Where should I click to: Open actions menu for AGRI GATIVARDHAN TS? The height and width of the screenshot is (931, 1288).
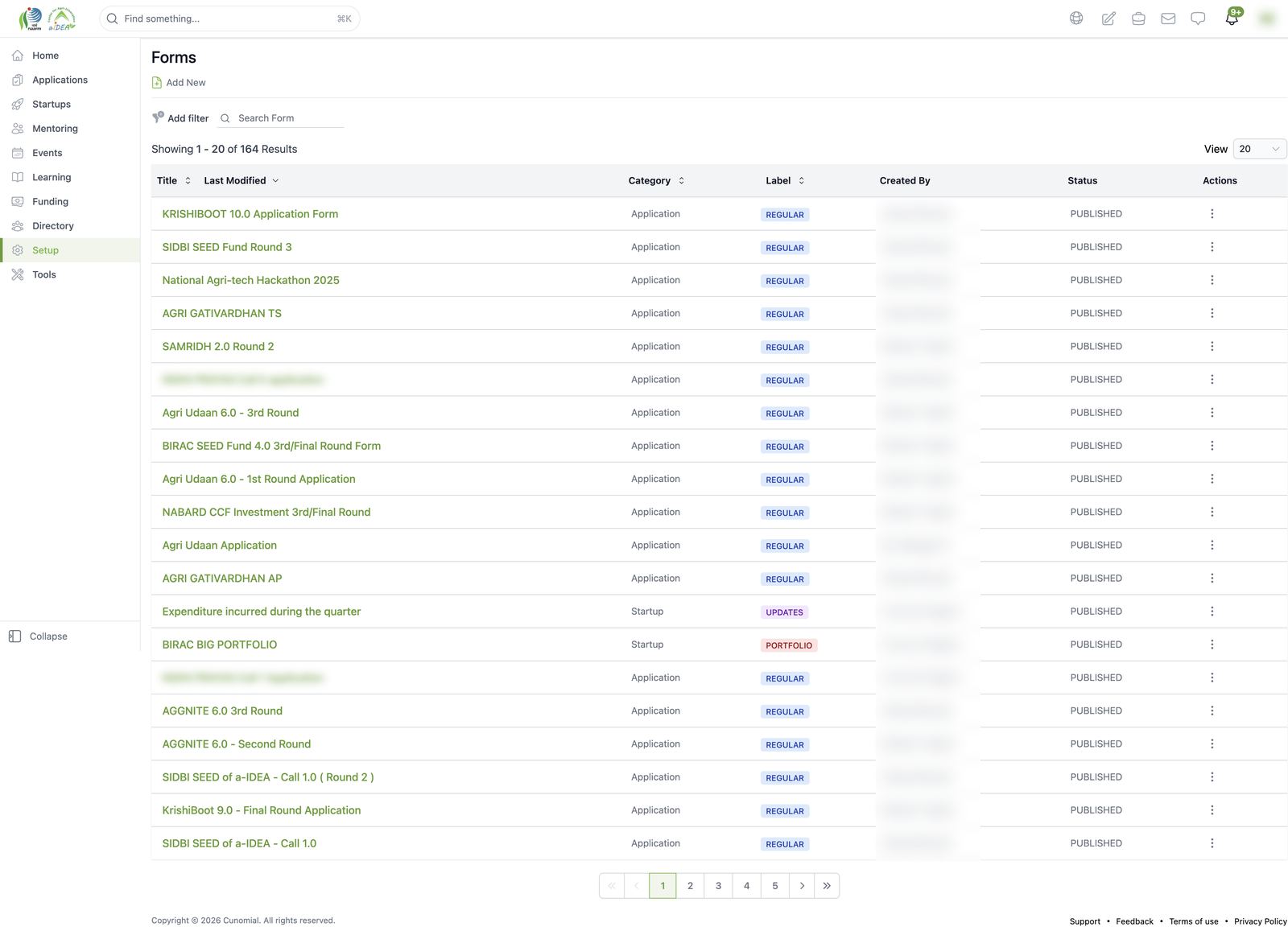tap(1212, 313)
